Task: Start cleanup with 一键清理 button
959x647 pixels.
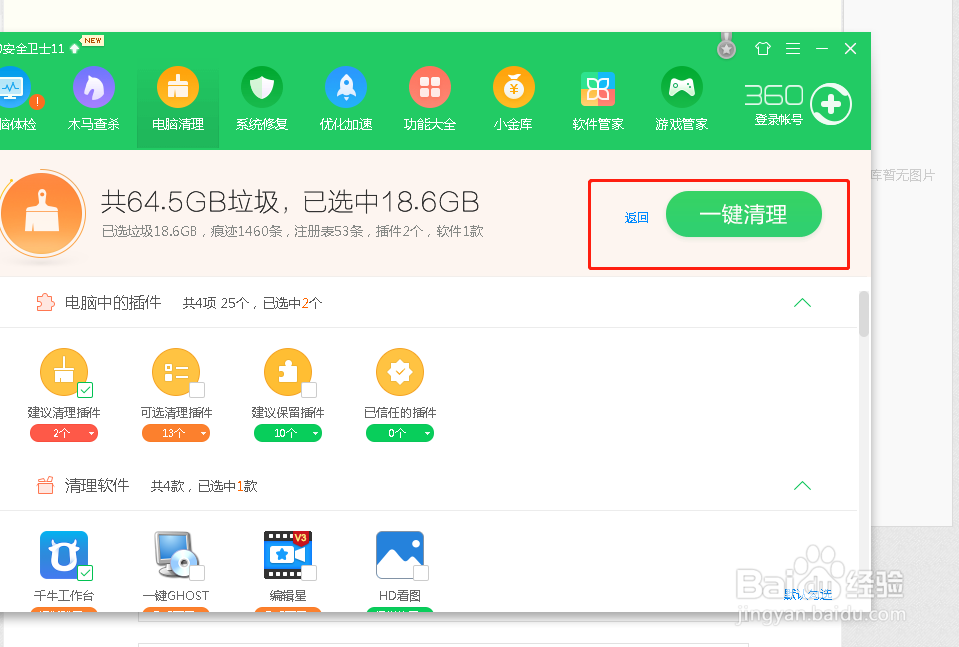Action: click(x=743, y=214)
